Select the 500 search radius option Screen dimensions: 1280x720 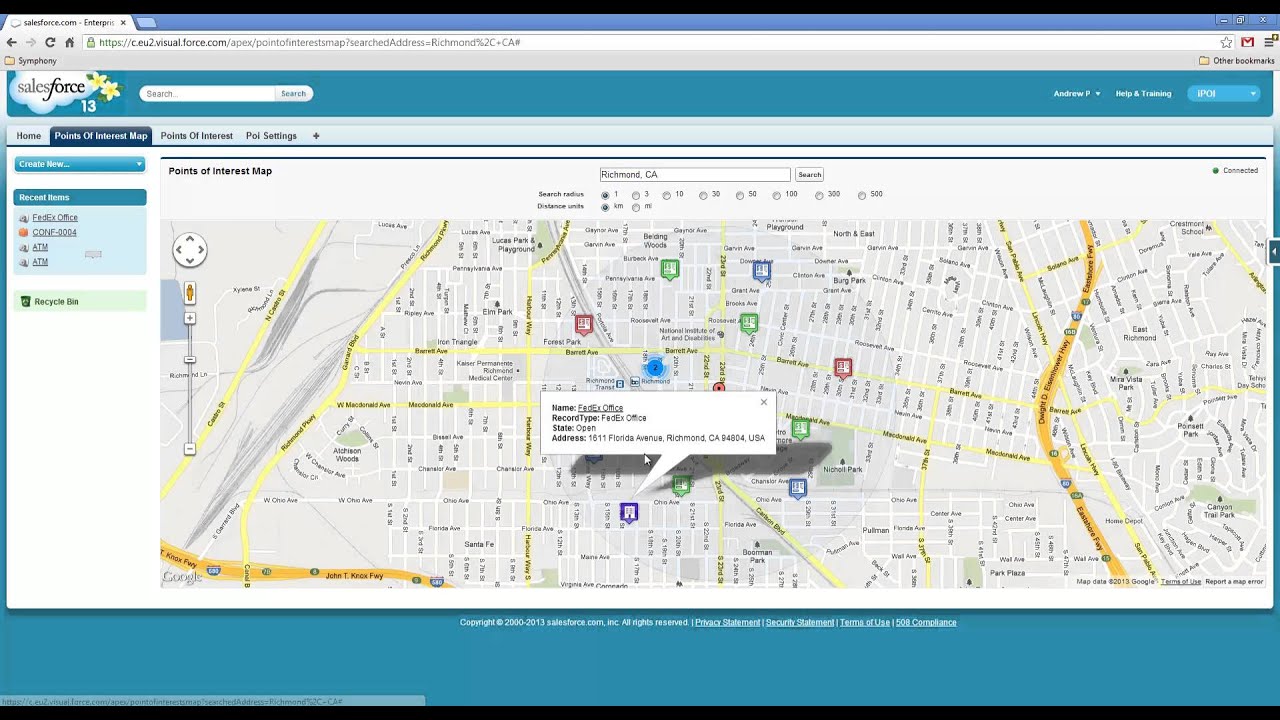pos(862,195)
